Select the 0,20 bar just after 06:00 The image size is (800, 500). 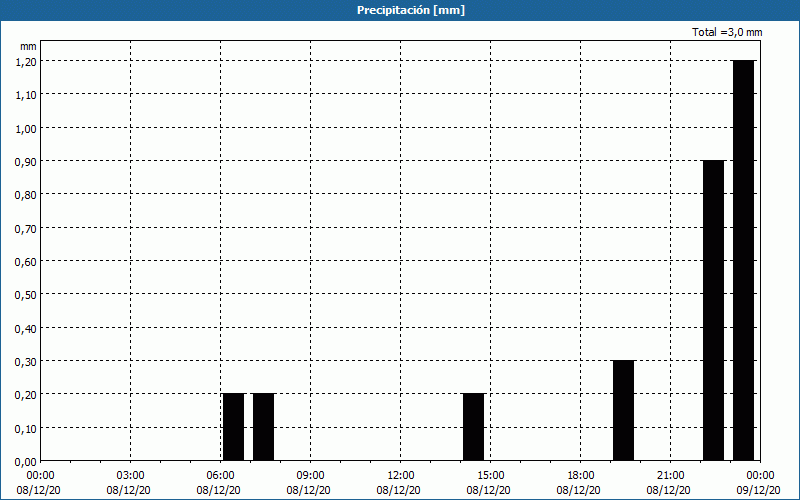[234, 427]
